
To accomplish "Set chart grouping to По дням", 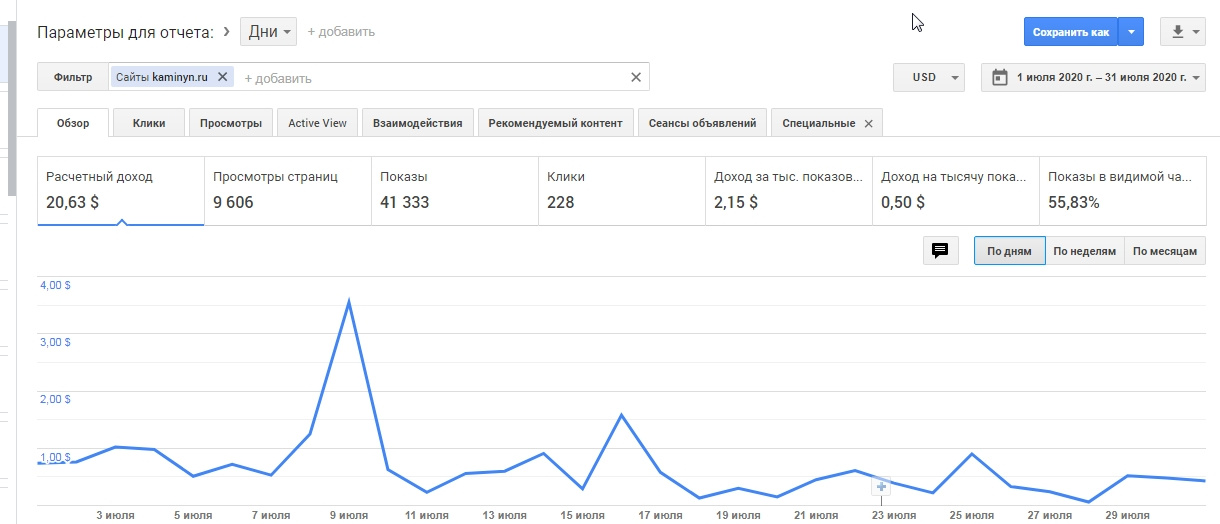I will click(x=1010, y=251).
